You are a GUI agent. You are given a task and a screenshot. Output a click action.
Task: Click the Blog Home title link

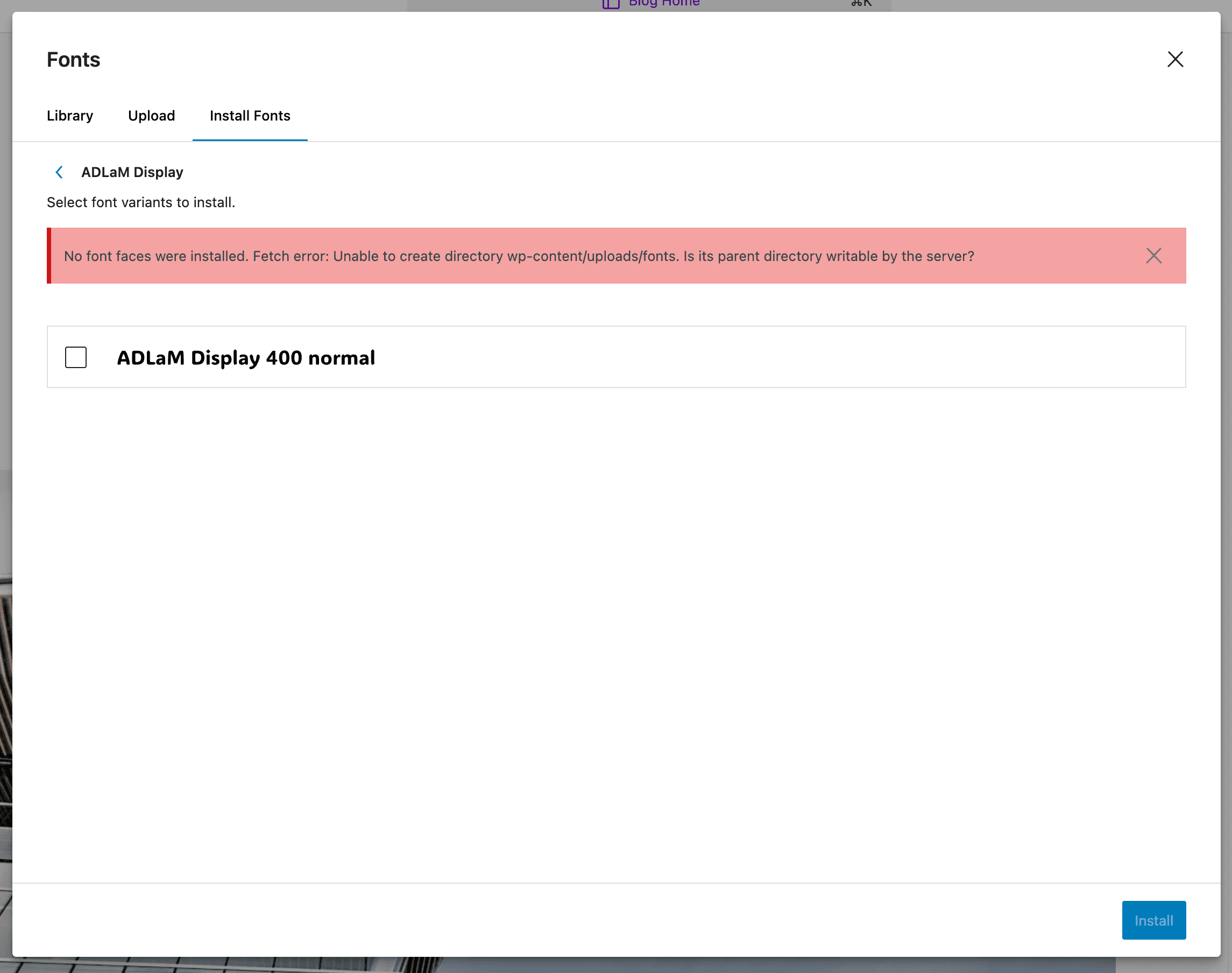(x=663, y=3)
